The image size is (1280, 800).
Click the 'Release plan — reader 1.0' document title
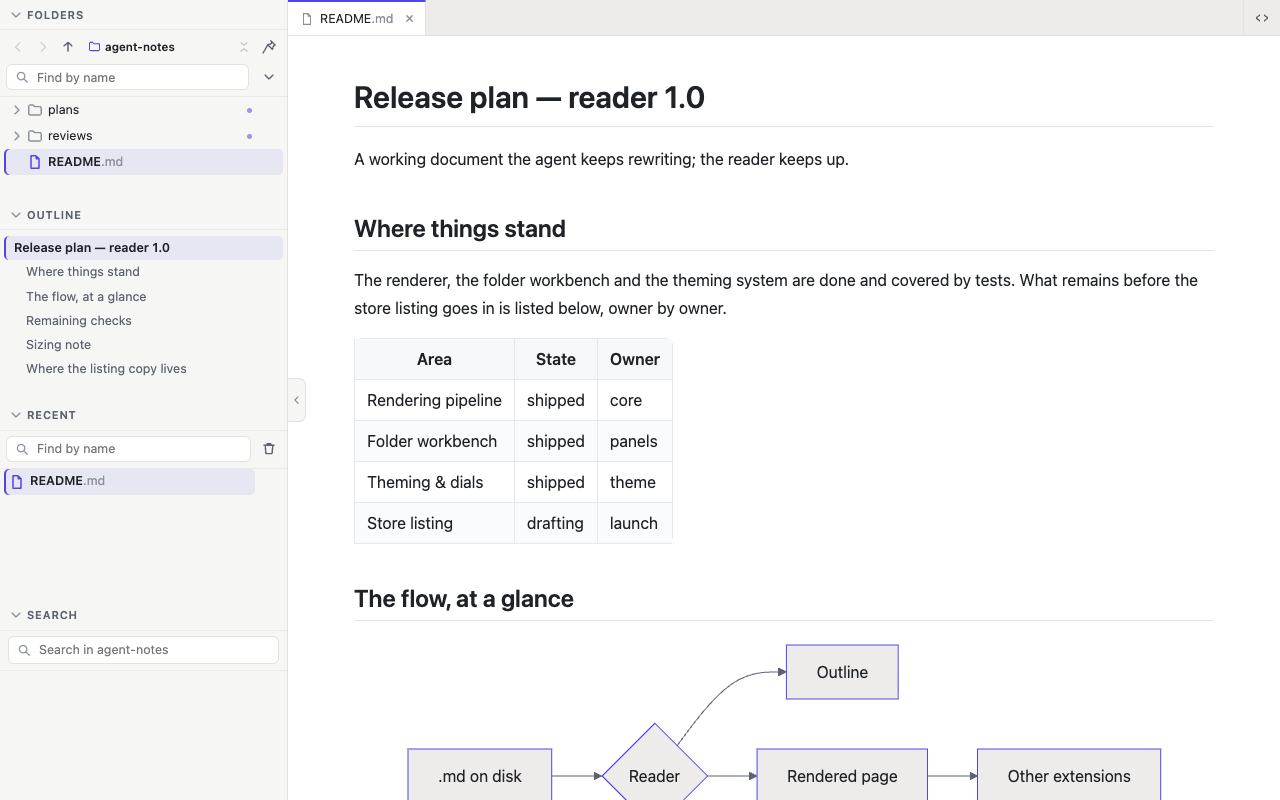[x=529, y=97]
